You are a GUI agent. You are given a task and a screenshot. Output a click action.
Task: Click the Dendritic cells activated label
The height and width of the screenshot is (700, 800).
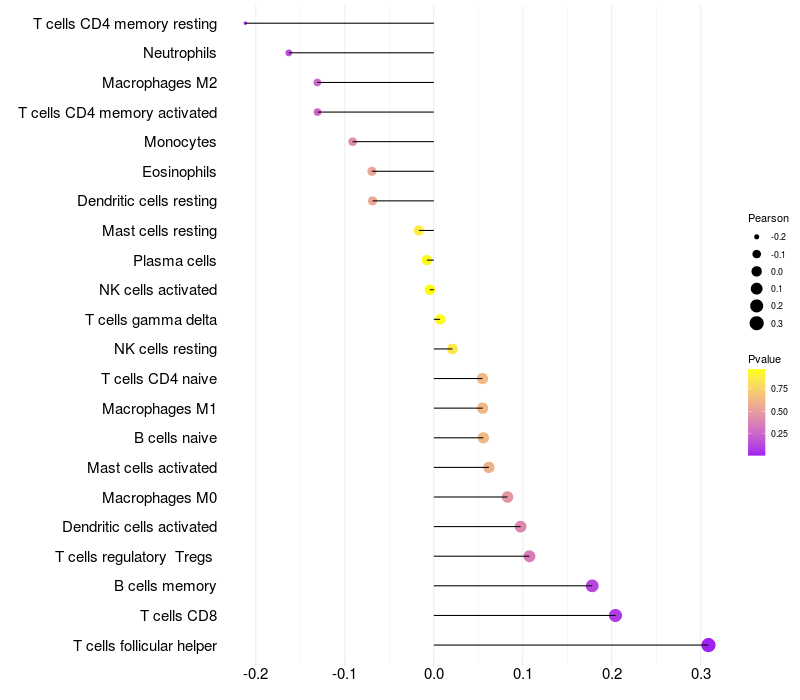140,527
